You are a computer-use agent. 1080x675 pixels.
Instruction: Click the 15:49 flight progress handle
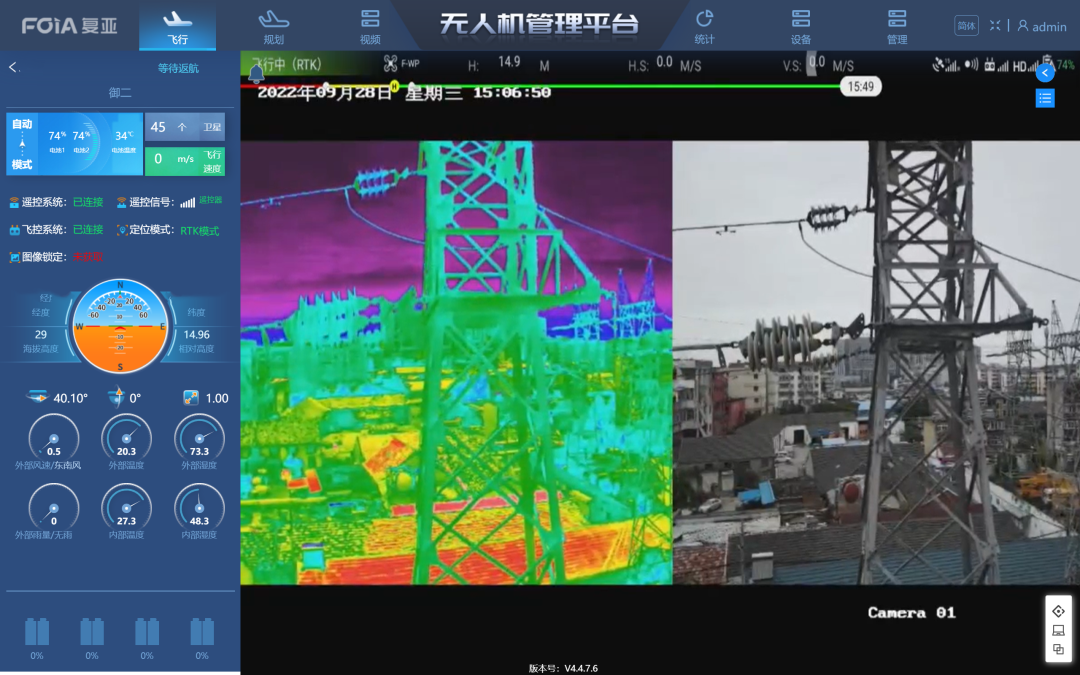[860, 87]
